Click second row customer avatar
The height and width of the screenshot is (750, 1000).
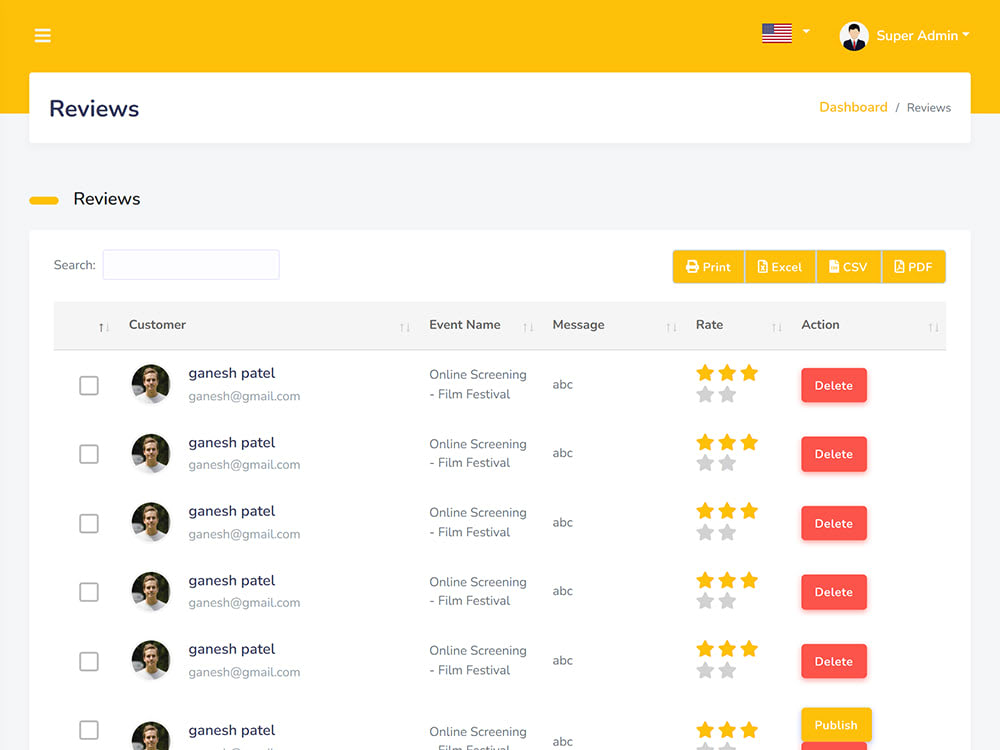coord(151,453)
